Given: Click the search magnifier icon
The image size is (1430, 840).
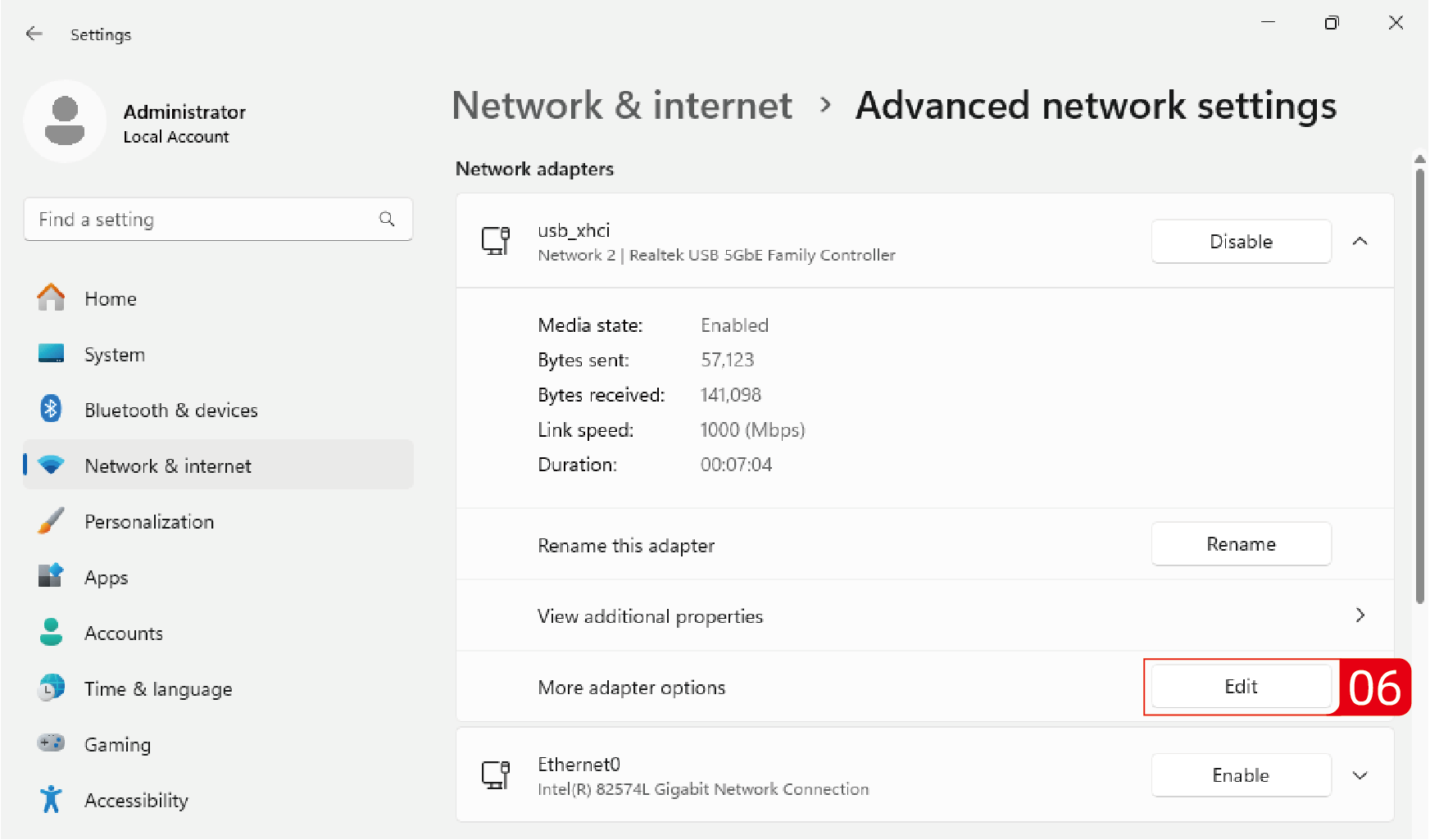Looking at the screenshot, I should 387,219.
